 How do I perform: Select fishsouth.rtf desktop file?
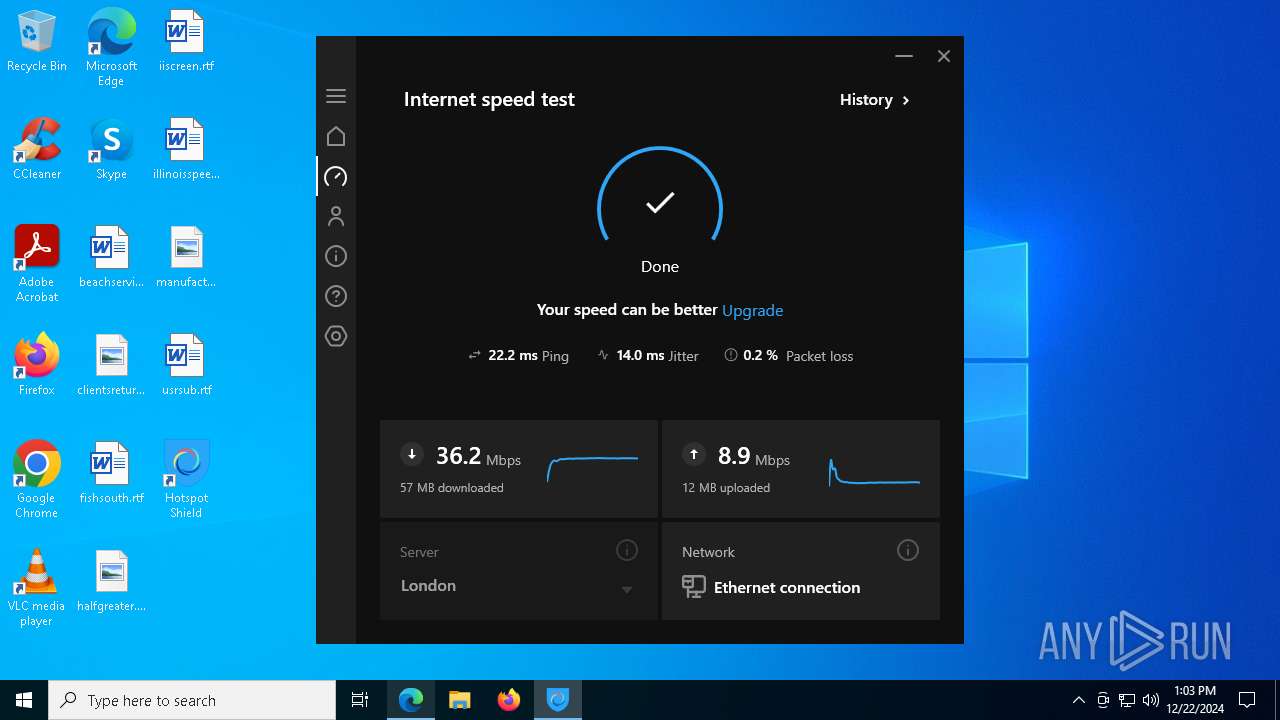(x=111, y=473)
